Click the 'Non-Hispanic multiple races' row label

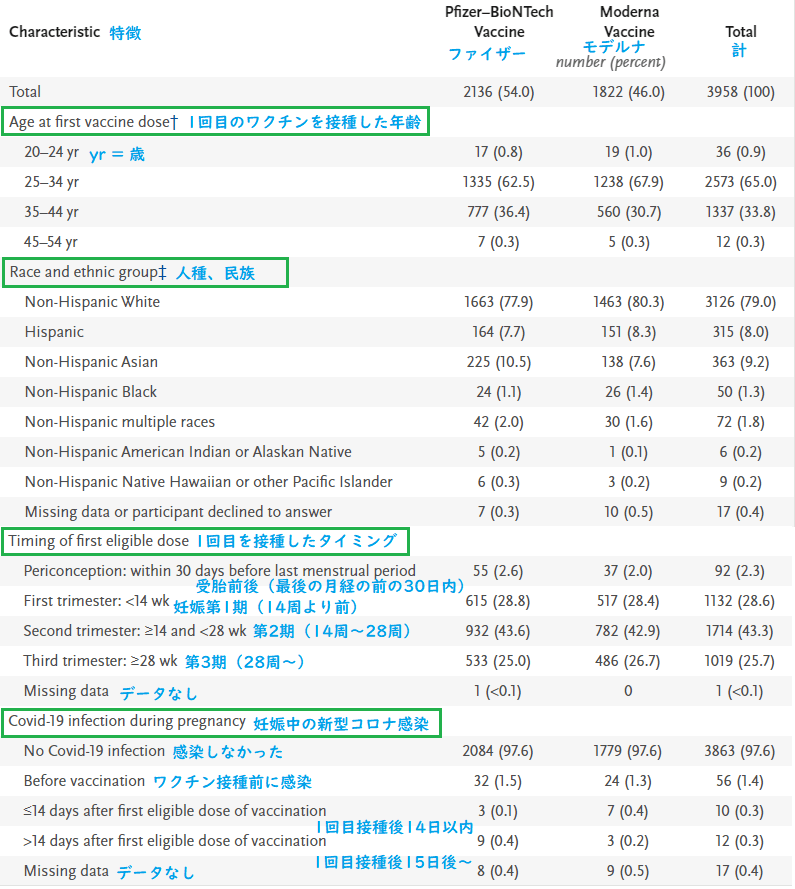coord(120,422)
